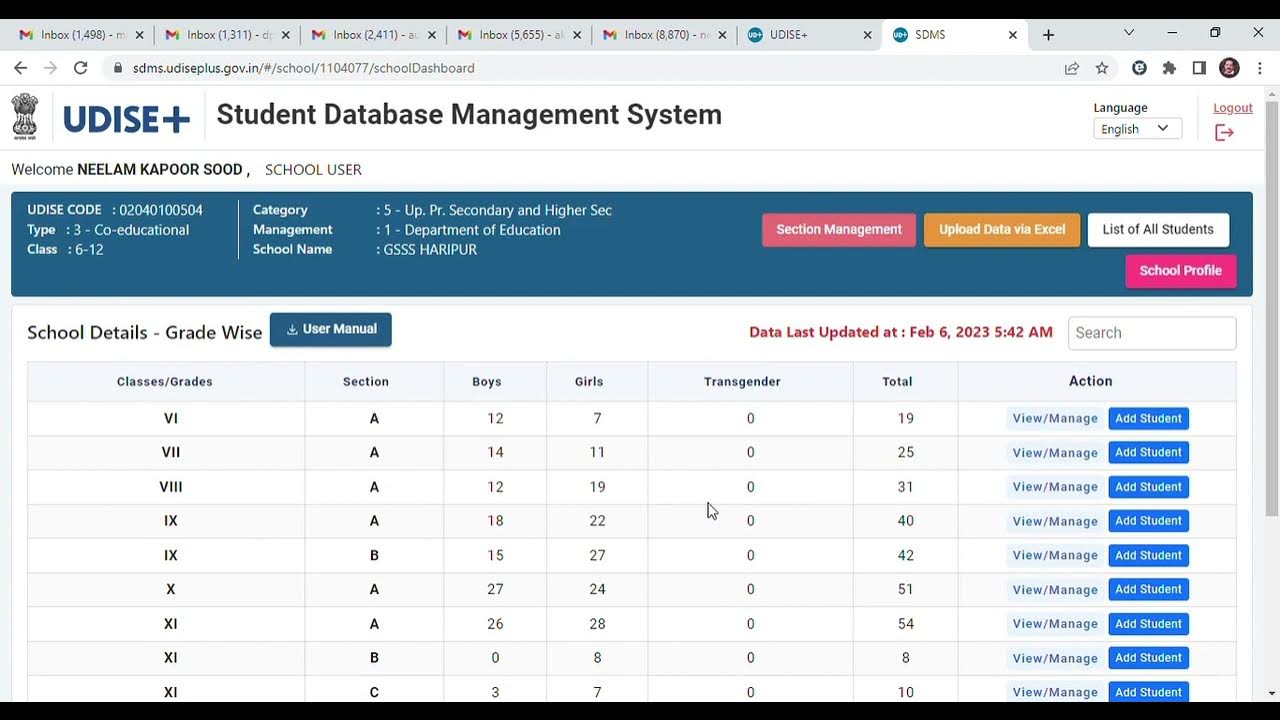Click the school name GSSS HARIPUR

point(430,250)
